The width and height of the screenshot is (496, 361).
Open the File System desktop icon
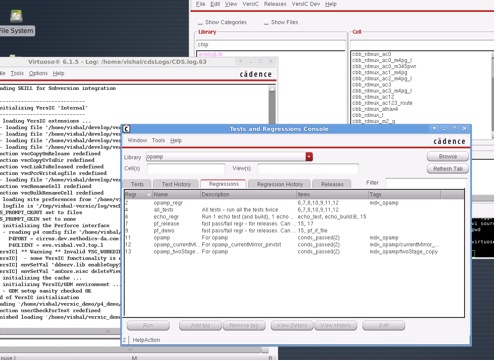[x=16, y=22]
